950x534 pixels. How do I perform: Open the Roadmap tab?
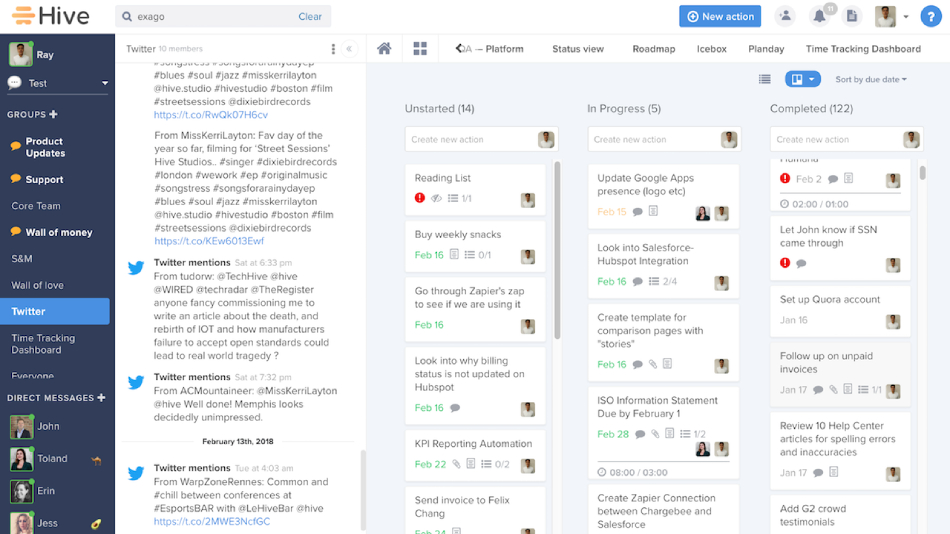coord(654,49)
